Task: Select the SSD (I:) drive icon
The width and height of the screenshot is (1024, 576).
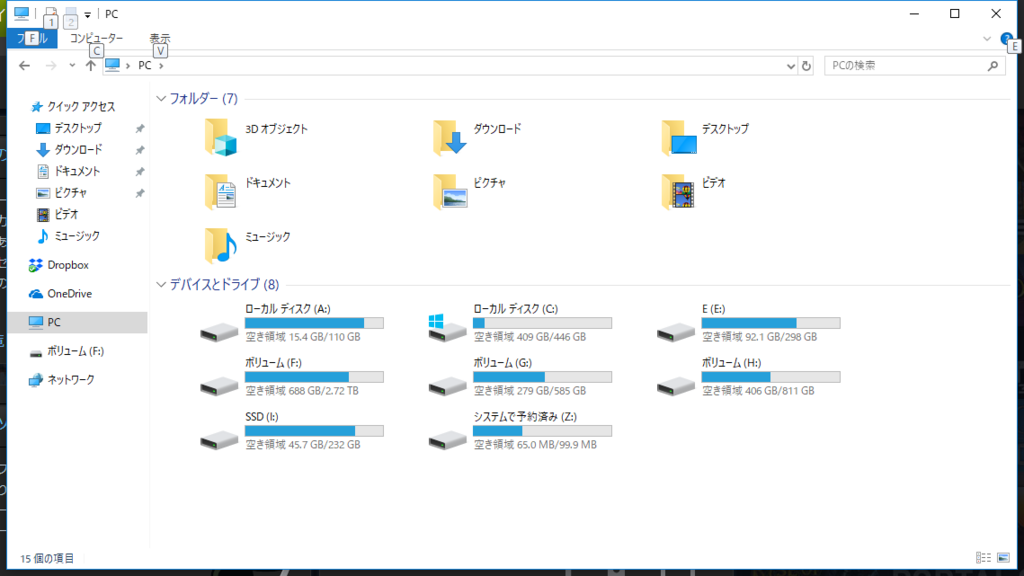Action: (219, 440)
